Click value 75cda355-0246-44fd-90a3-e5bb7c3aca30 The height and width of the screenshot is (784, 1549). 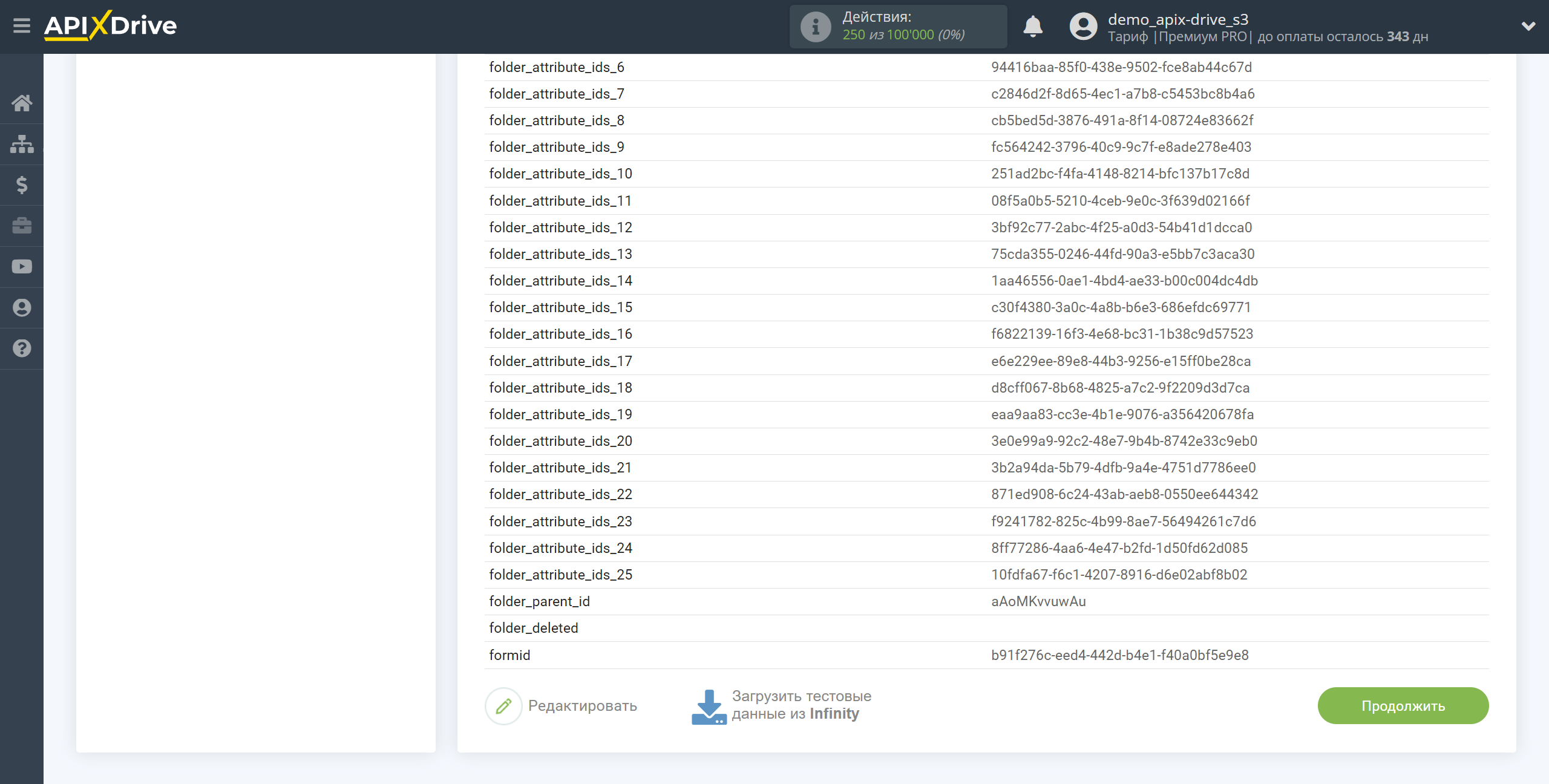[1123, 254]
